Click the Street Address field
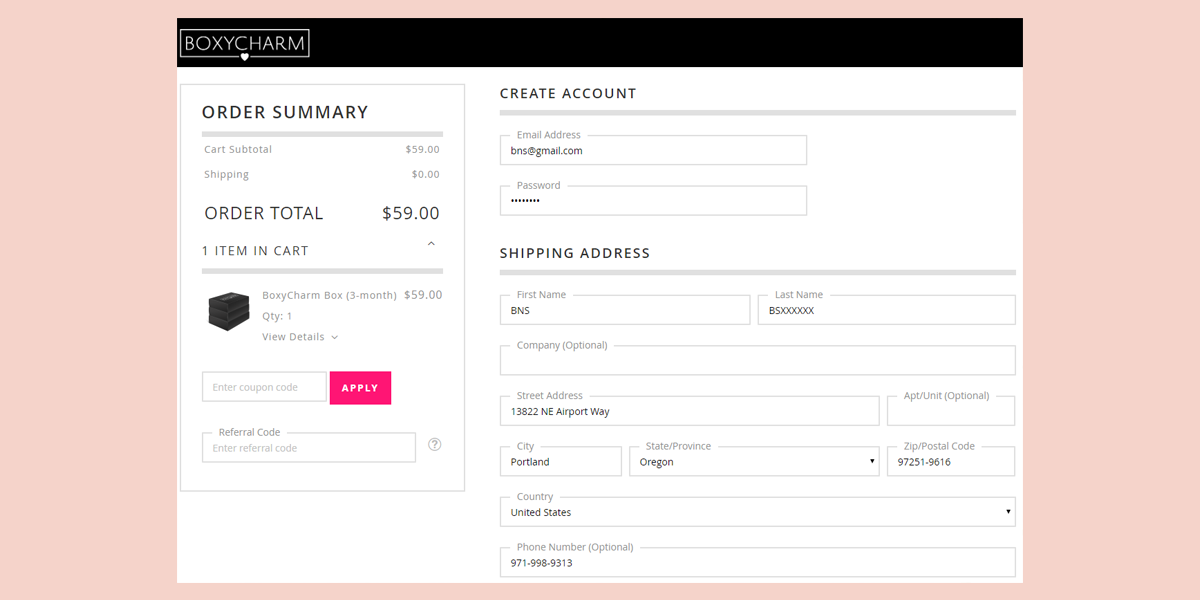The height and width of the screenshot is (600, 1200). [x=689, y=412]
